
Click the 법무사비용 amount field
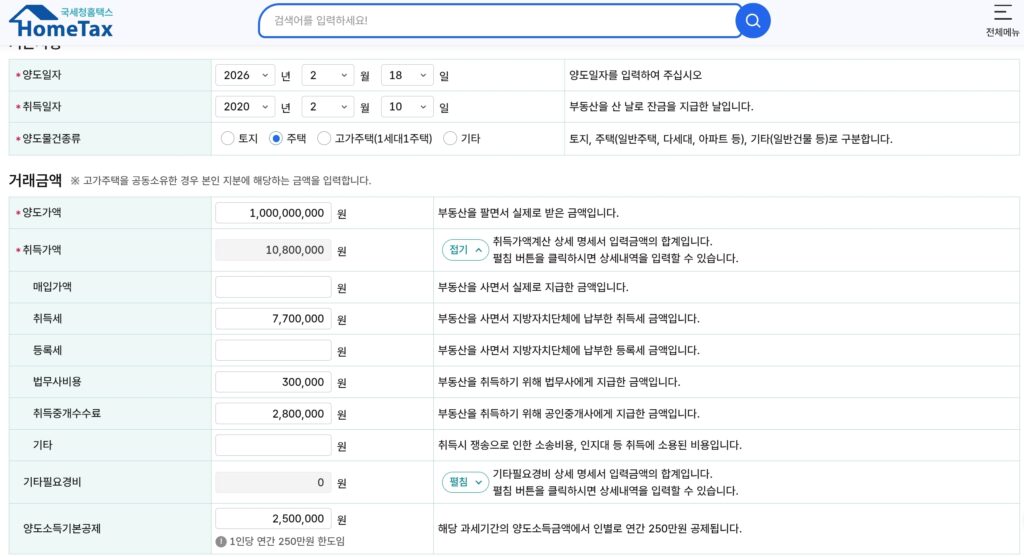point(273,382)
